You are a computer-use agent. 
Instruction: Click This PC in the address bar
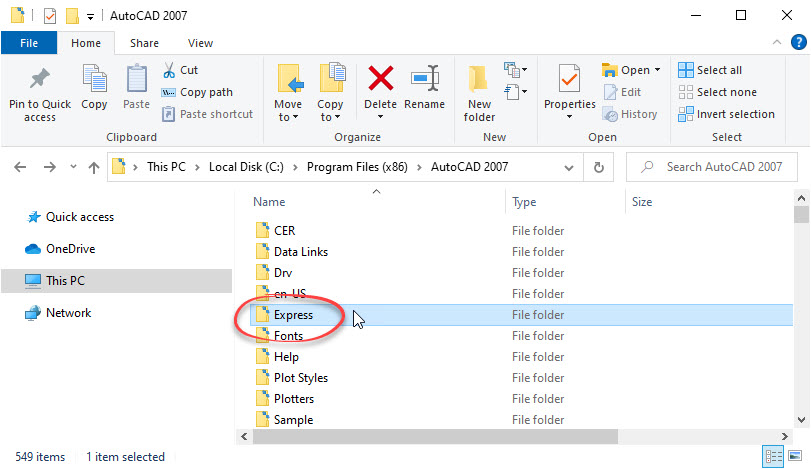coord(166,167)
